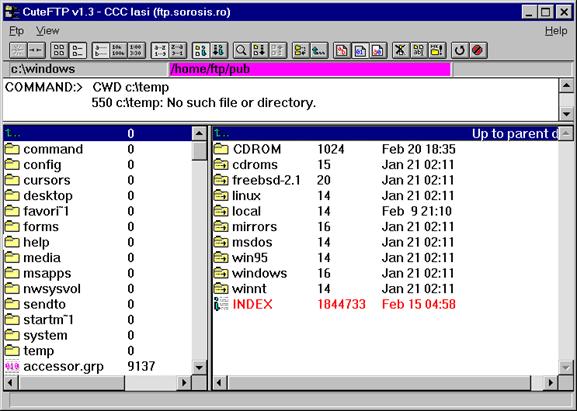
Task: Click the rename file icon
Action: [x=419, y=50]
